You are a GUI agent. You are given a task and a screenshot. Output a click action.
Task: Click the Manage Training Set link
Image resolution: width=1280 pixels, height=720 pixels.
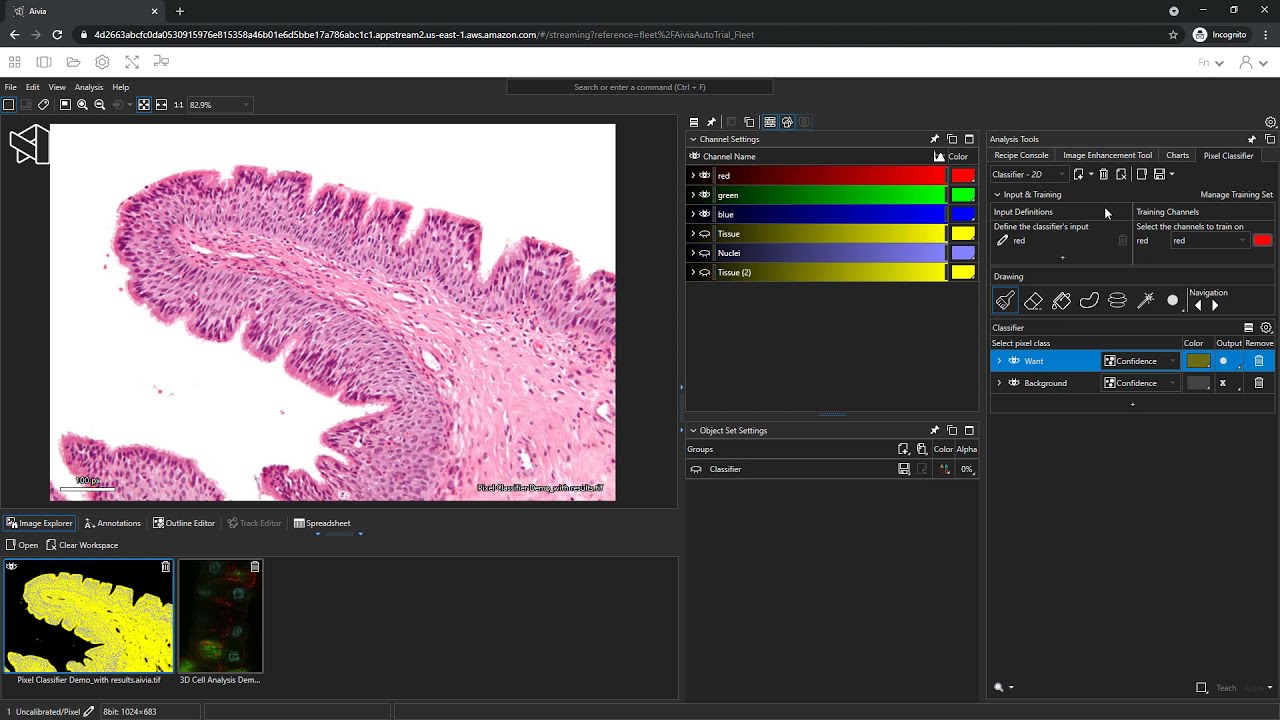(x=1236, y=195)
